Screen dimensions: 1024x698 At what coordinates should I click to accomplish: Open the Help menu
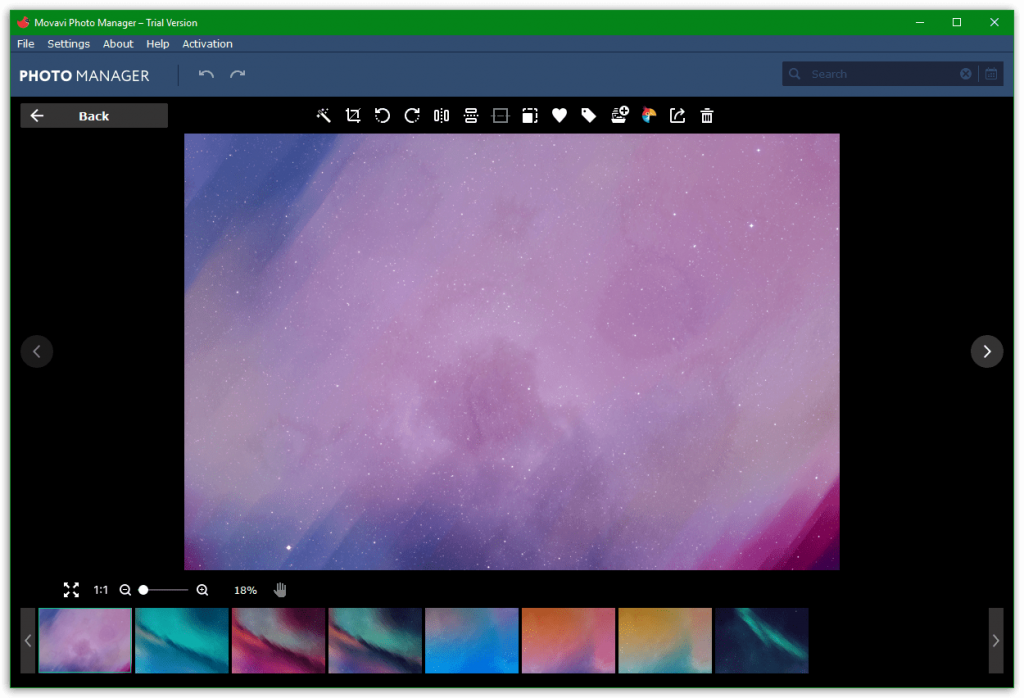157,44
